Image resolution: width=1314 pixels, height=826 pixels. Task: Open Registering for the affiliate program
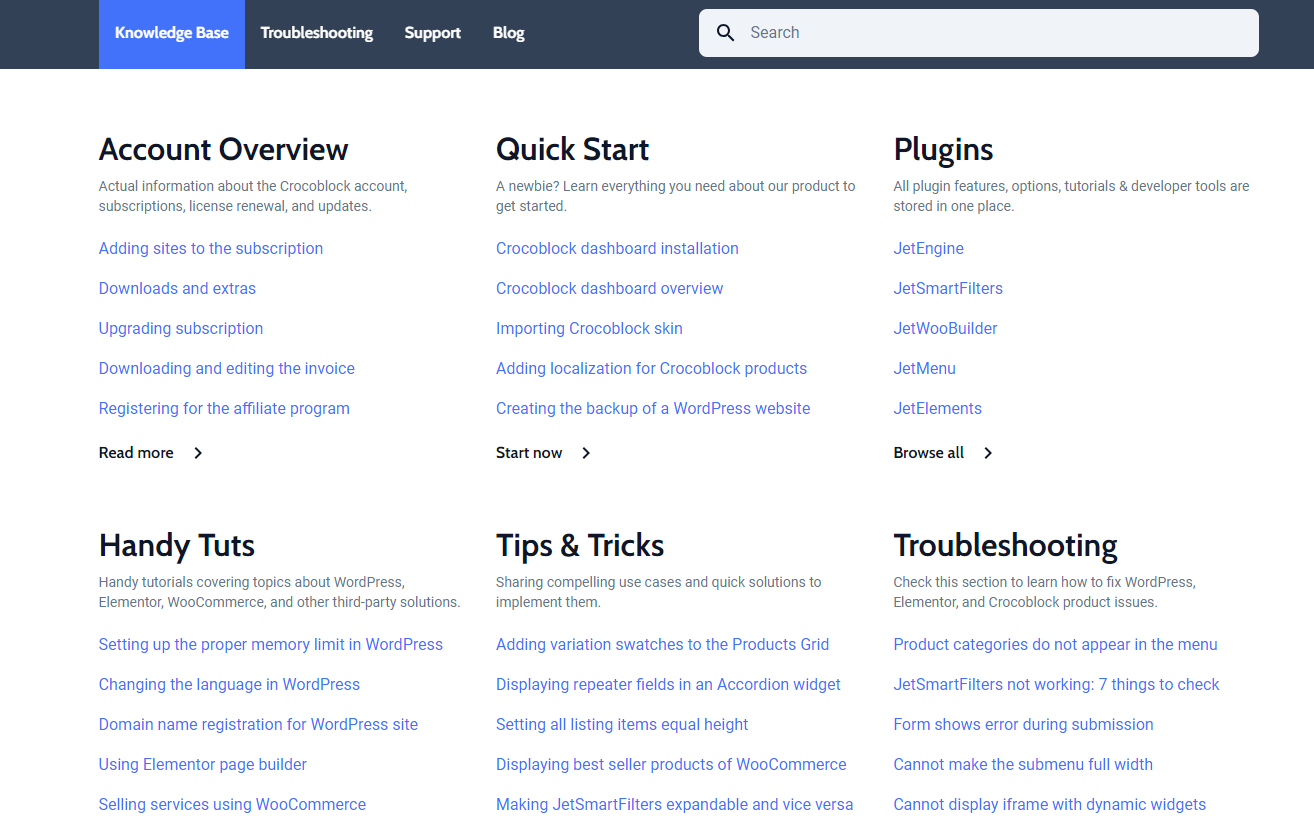pos(224,408)
